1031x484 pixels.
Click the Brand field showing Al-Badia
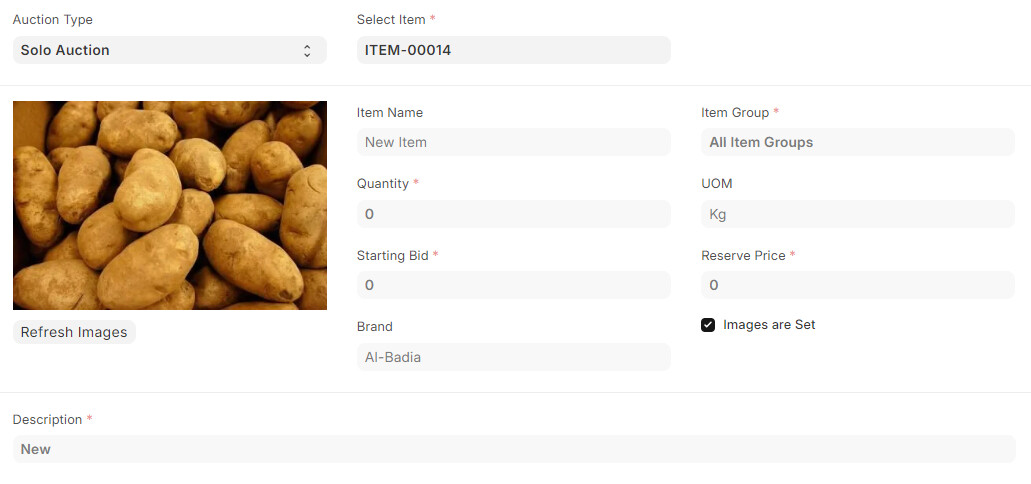514,357
